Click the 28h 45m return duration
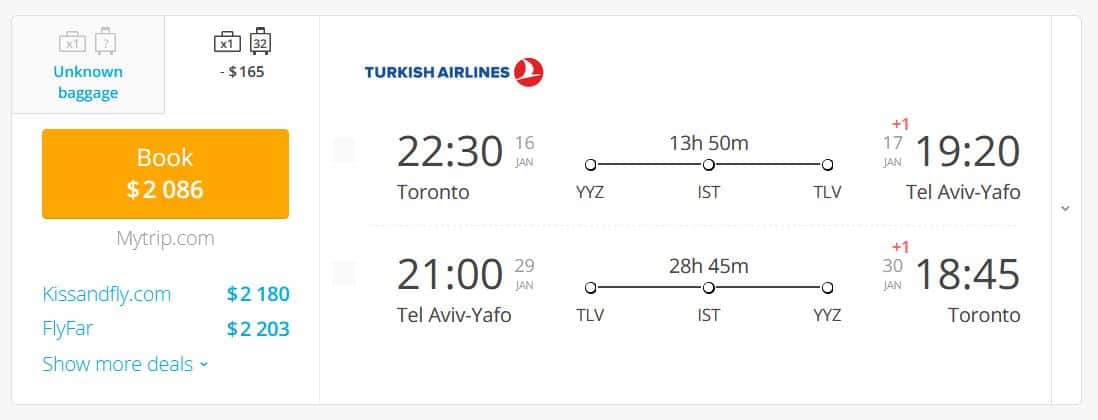1098x420 pixels. [x=709, y=266]
